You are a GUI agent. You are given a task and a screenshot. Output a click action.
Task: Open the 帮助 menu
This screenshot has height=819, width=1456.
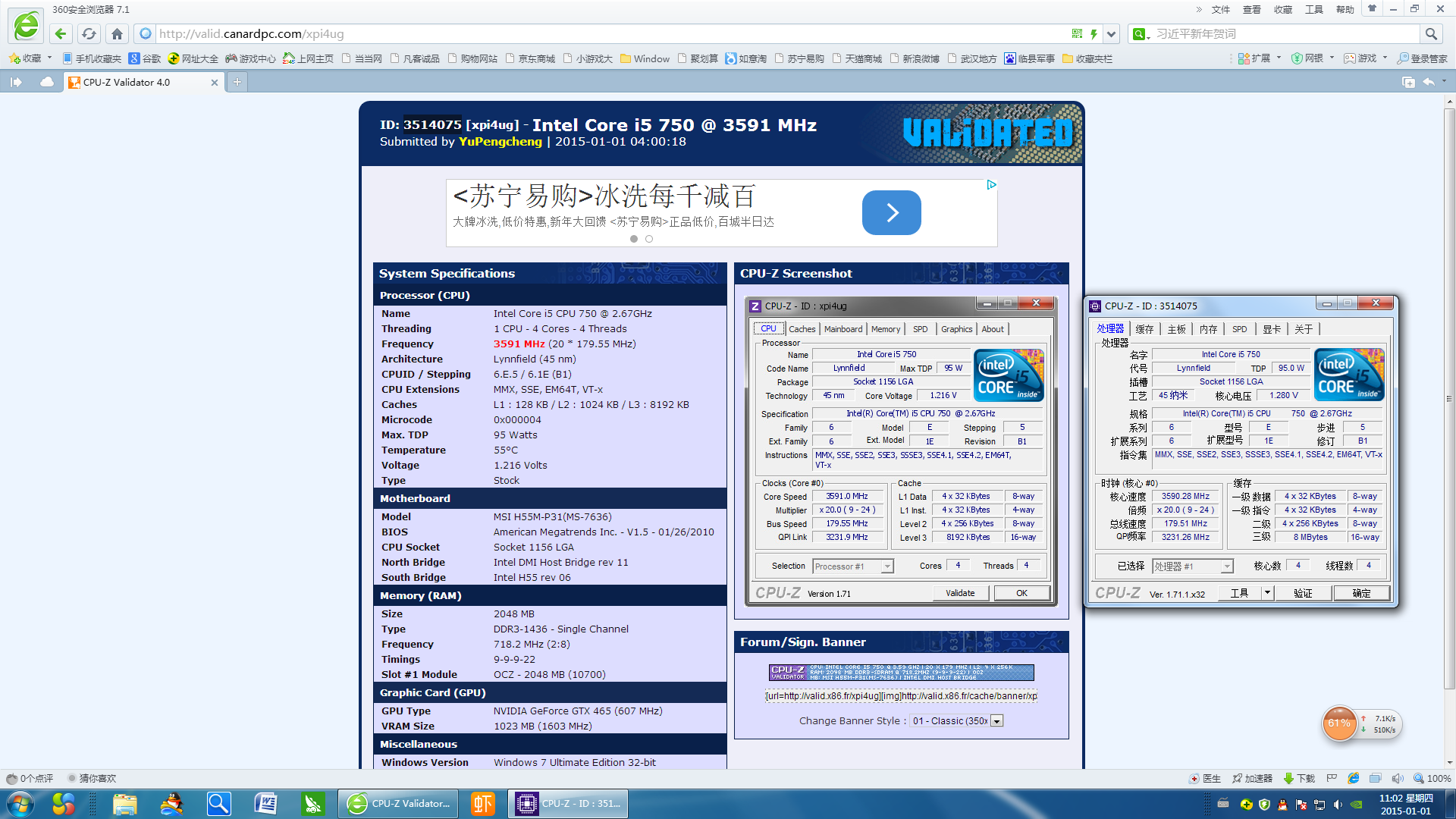(x=1345, y=9)
